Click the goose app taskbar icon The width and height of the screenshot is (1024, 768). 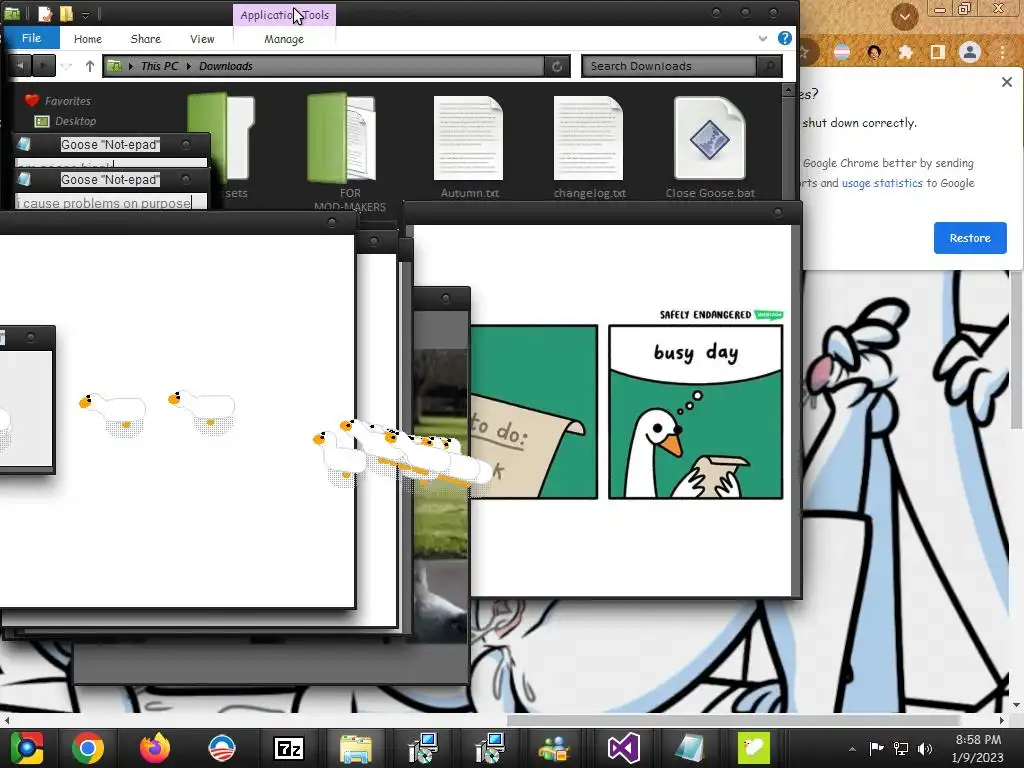tap(754, 748)
